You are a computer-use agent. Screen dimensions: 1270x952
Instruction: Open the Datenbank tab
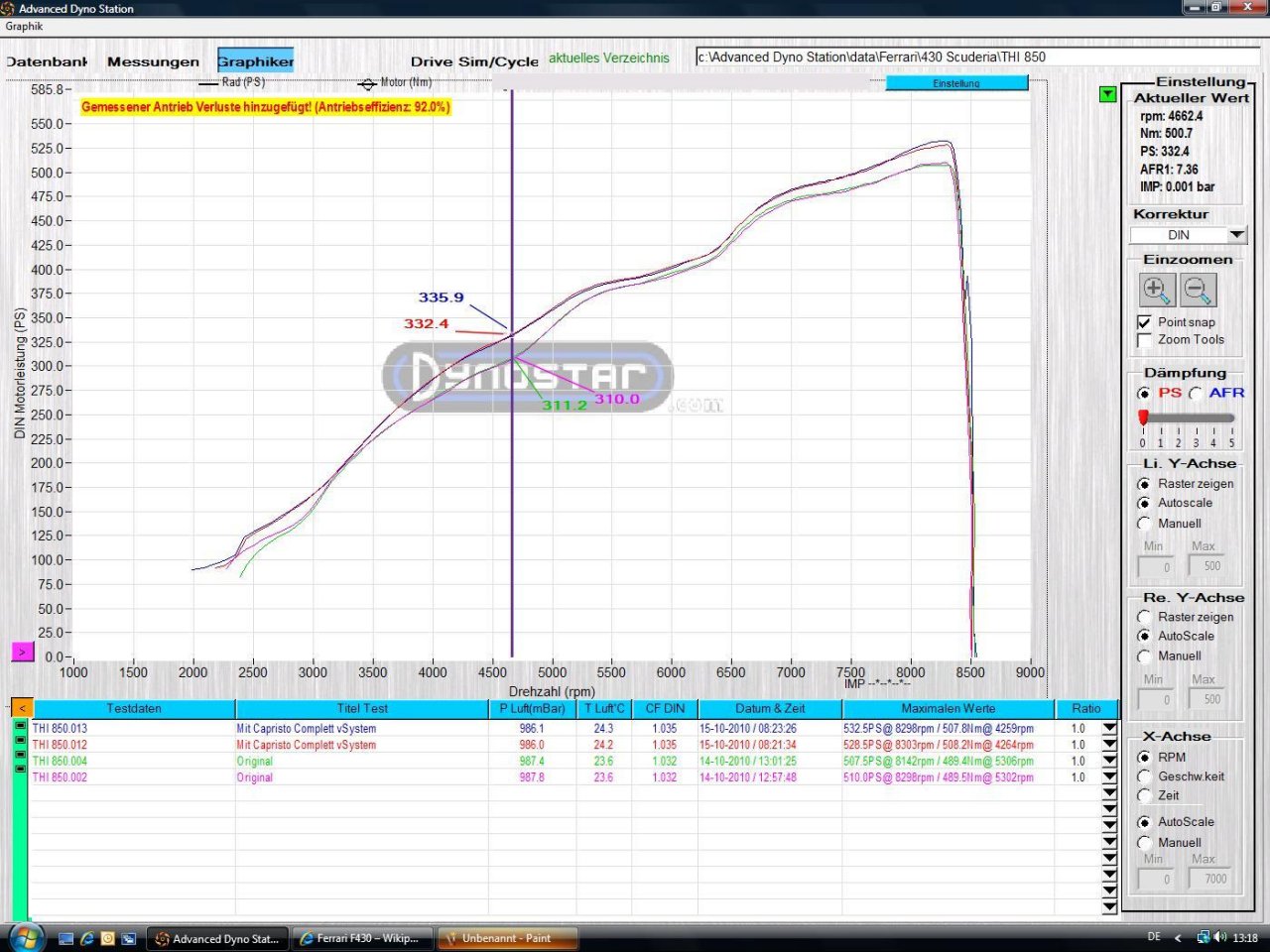pyautogui.click(x=47, y=61)
